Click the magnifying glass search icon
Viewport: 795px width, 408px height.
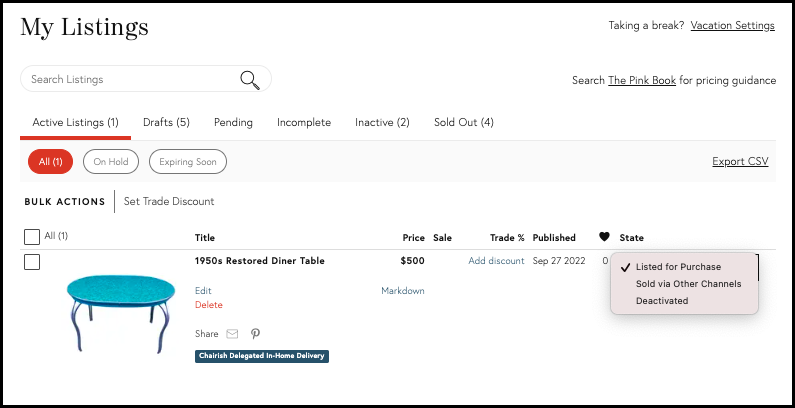[x=250, y=80]
